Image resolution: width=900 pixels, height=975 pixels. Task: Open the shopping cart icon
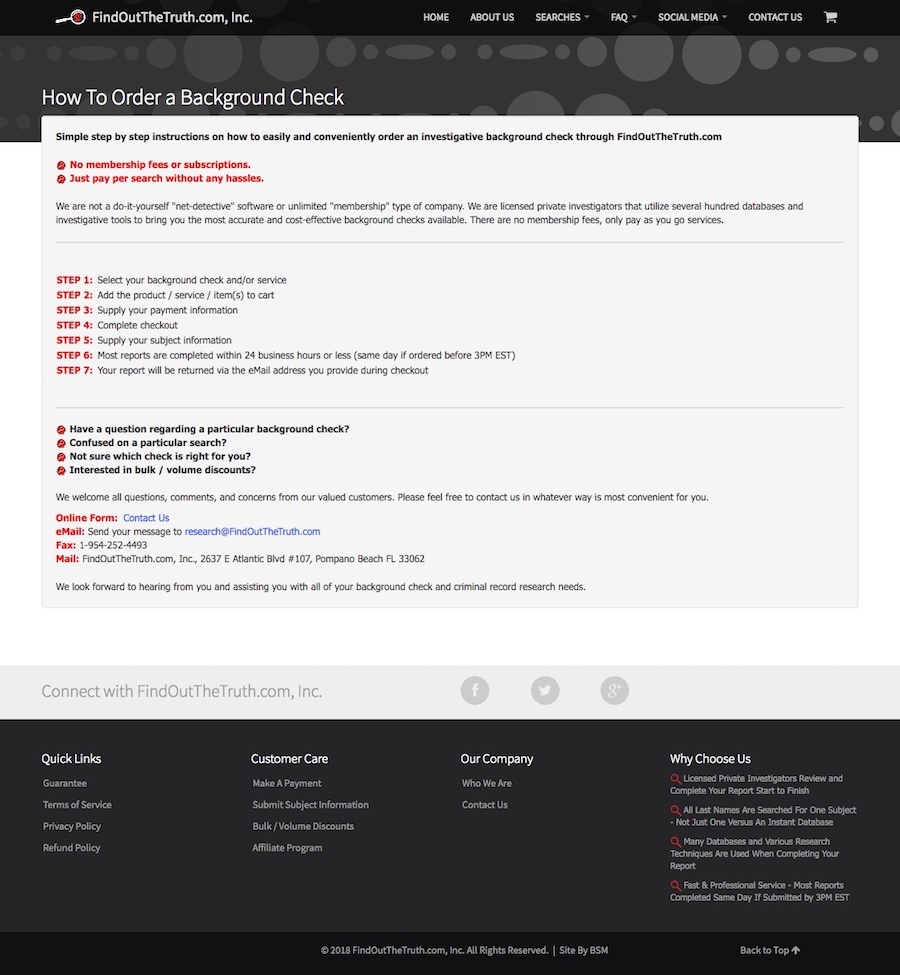pyautogui.click(x=830, y=17)
